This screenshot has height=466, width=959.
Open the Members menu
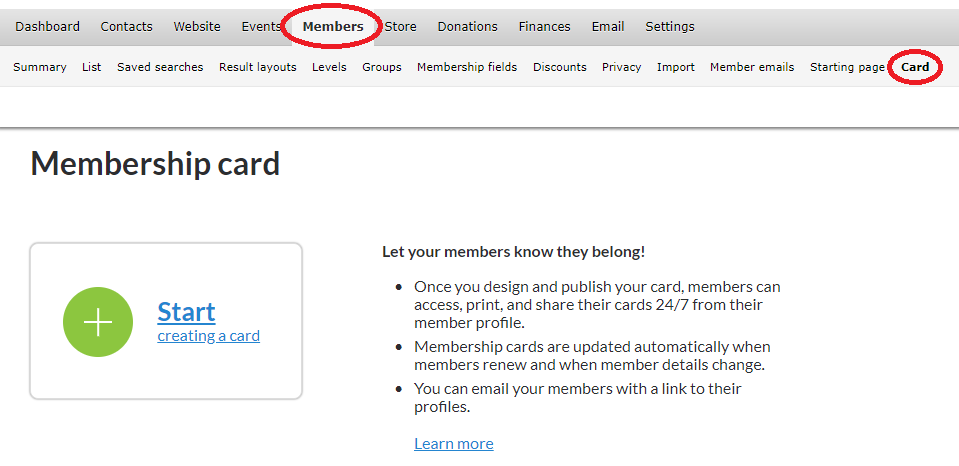[x=333, y=27]
